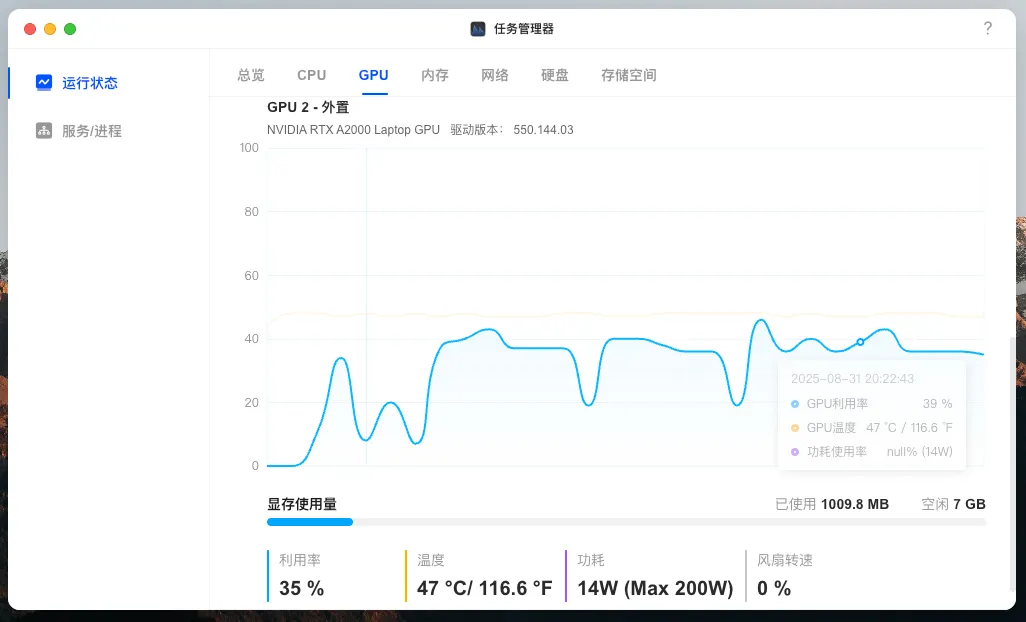Toggle 功耗使用率 series via purple legend dot
The width and height of the screenshot is (1026, 622).
tap(797, 451)
